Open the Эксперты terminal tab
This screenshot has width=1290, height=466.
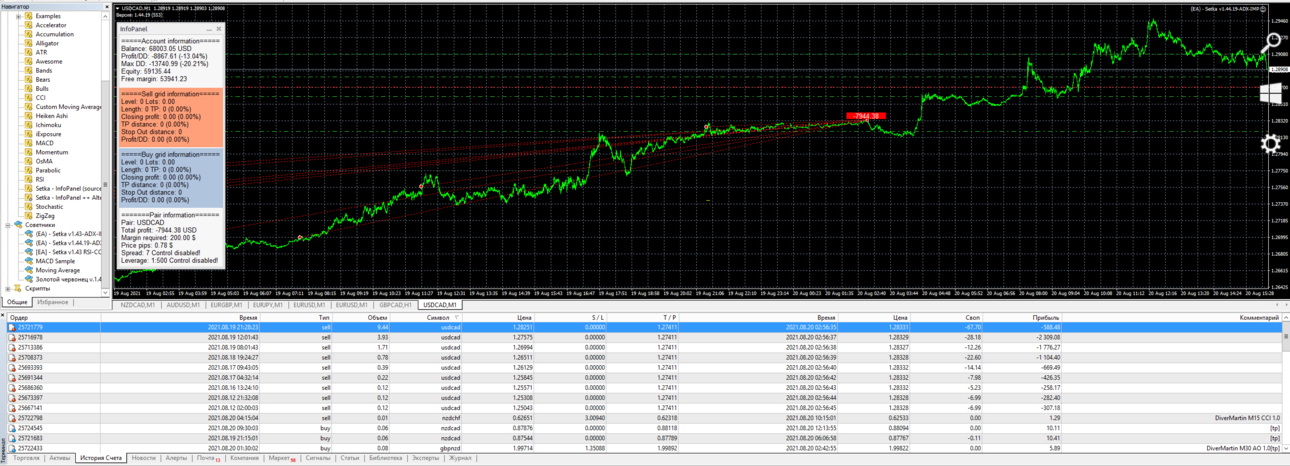click(x=425, y=458)
